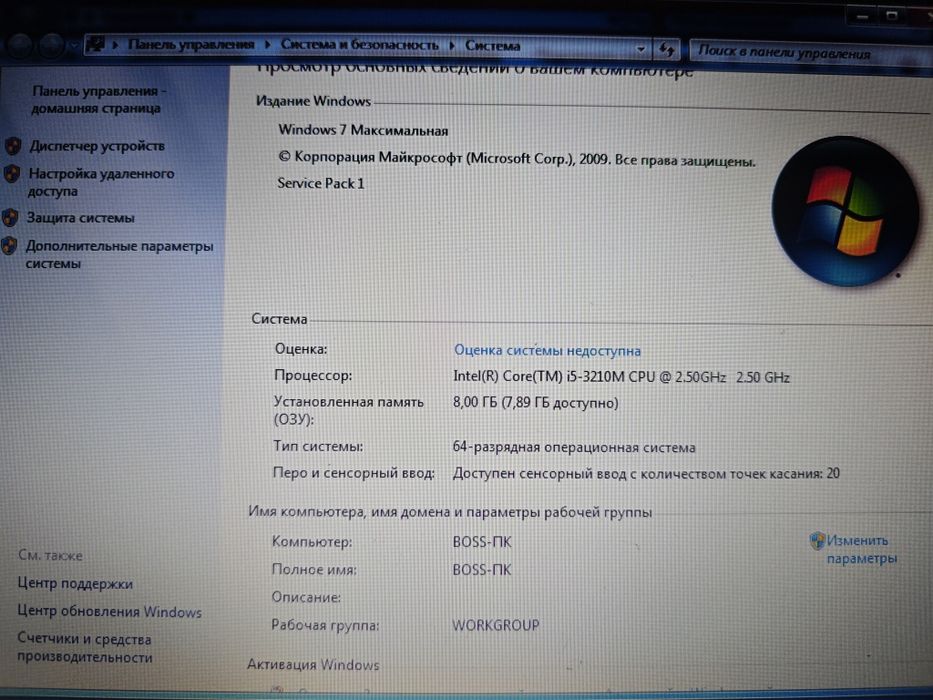
Task: Open Счетчики и средства производительности link
Action: (84, 648)
